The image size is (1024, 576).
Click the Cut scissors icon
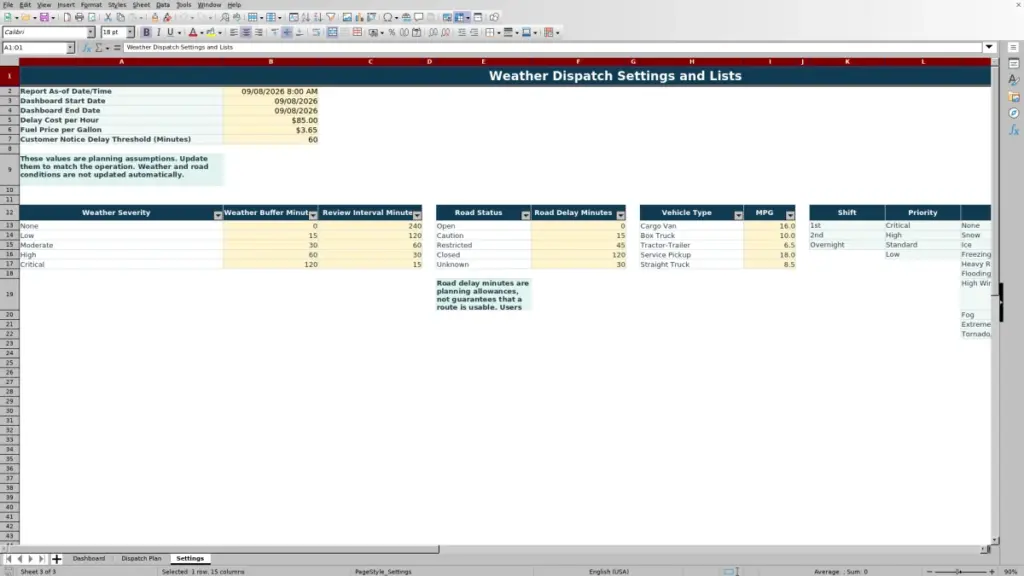tap(108, 17)
